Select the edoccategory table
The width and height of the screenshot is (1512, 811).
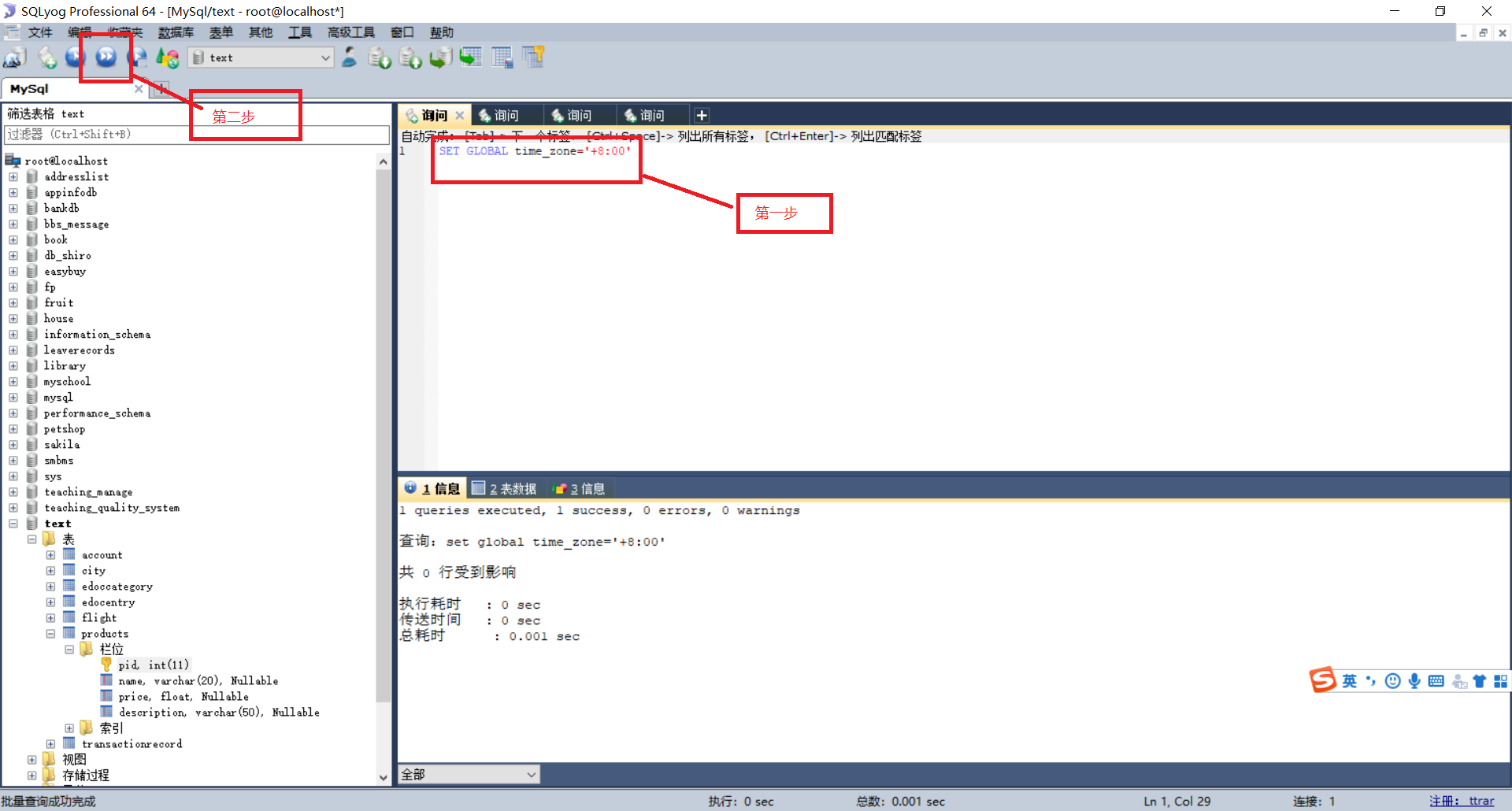click(x=117, y=587)
